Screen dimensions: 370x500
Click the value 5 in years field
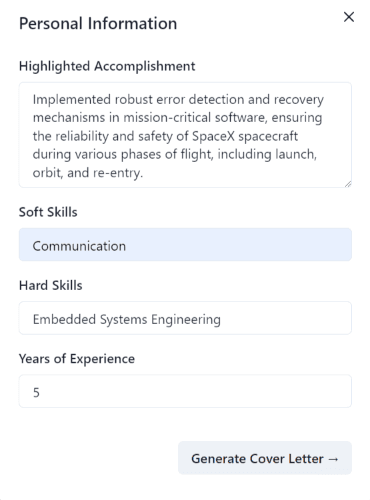36,393
